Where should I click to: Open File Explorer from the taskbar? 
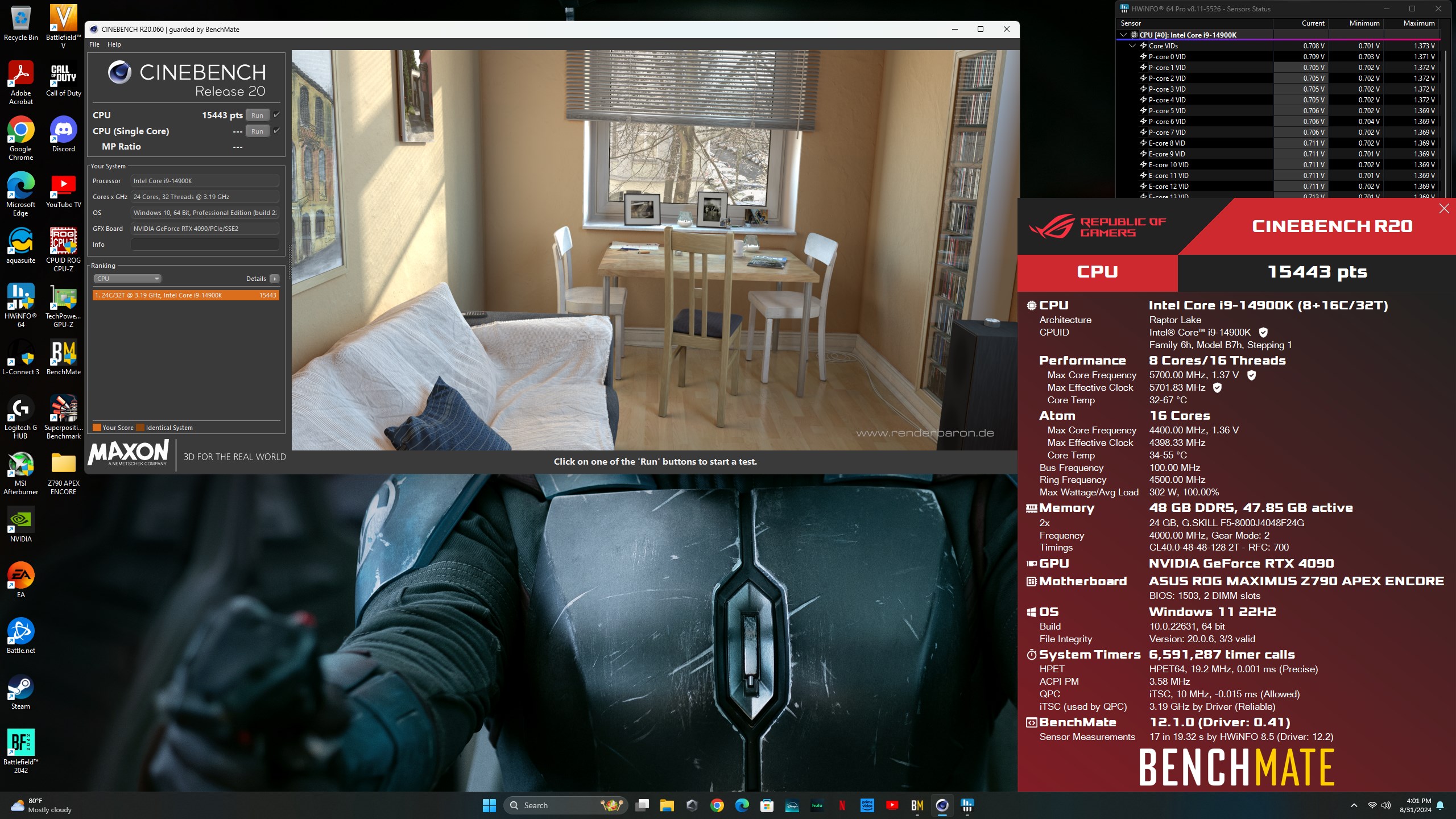tap(667, 805)
